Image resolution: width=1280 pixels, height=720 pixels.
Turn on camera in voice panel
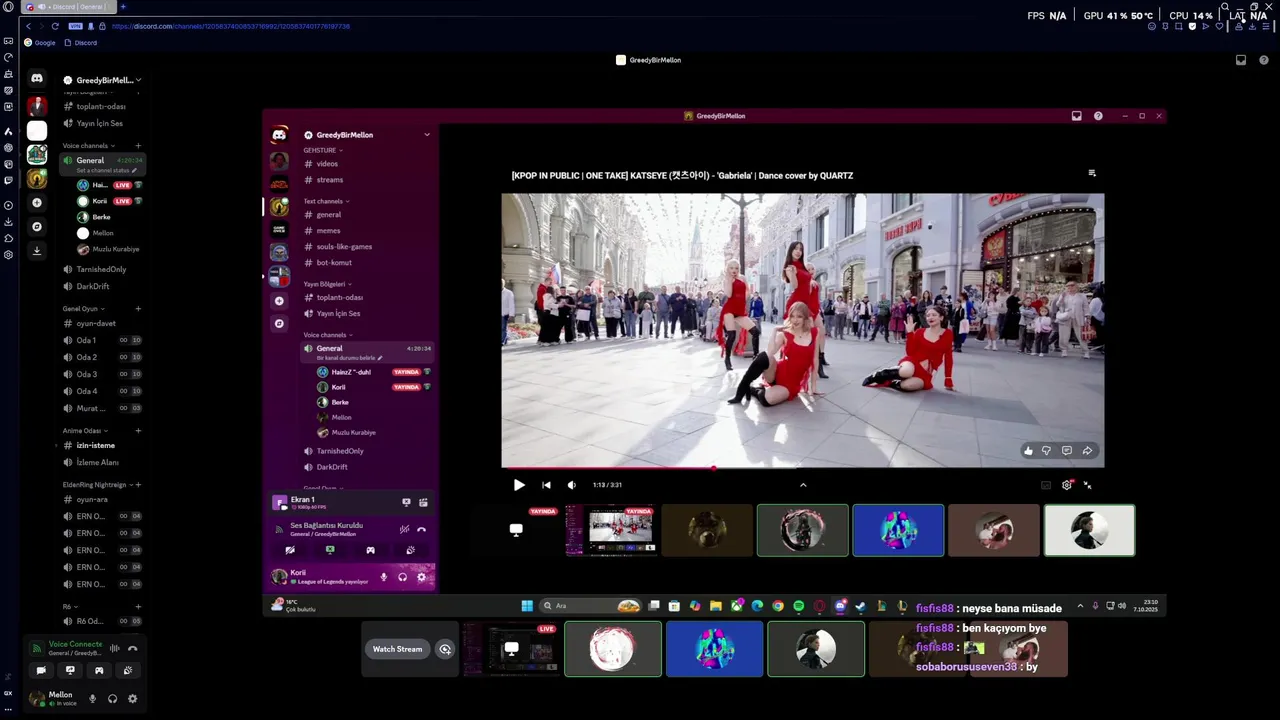[41, 670]
